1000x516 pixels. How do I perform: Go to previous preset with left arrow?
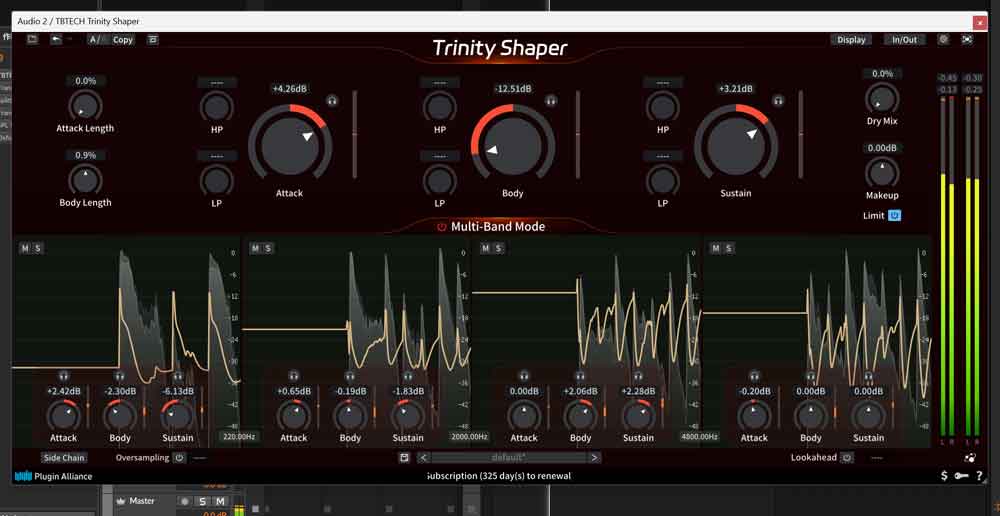[x=424, y=457]
